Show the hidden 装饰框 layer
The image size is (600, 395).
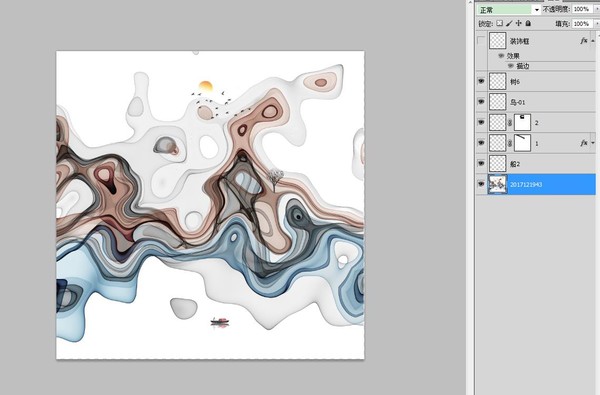481,41
